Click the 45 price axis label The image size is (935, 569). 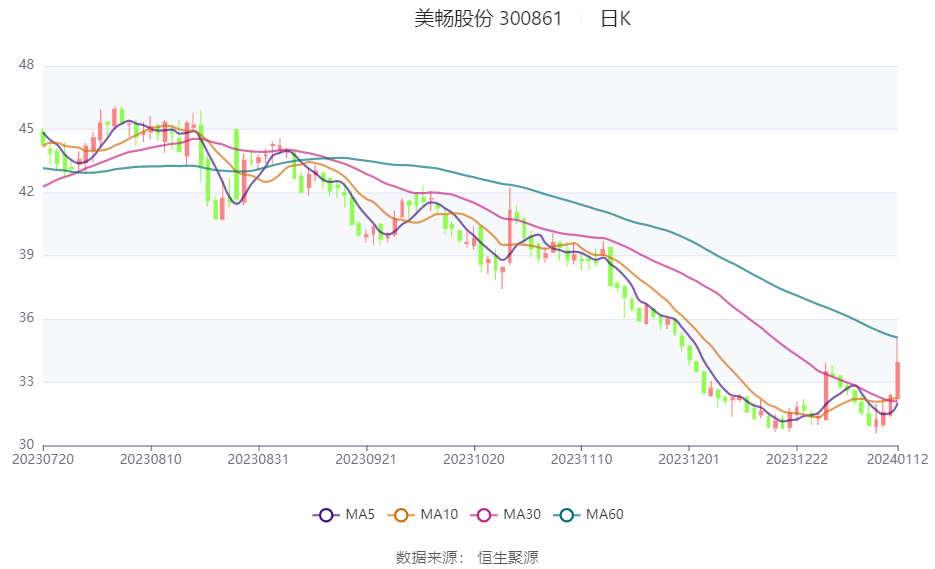(x=26, y=129)
